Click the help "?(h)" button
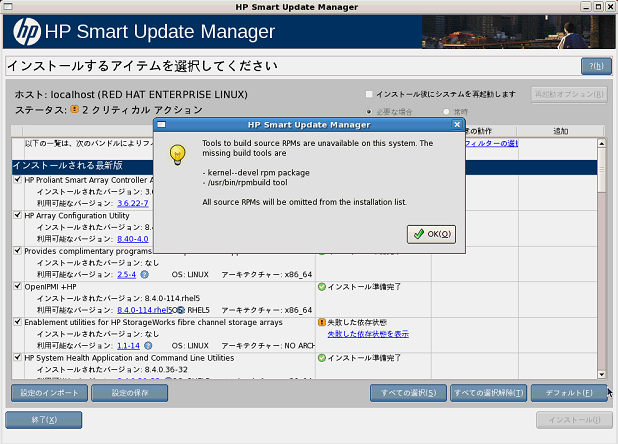 (596, 66)
